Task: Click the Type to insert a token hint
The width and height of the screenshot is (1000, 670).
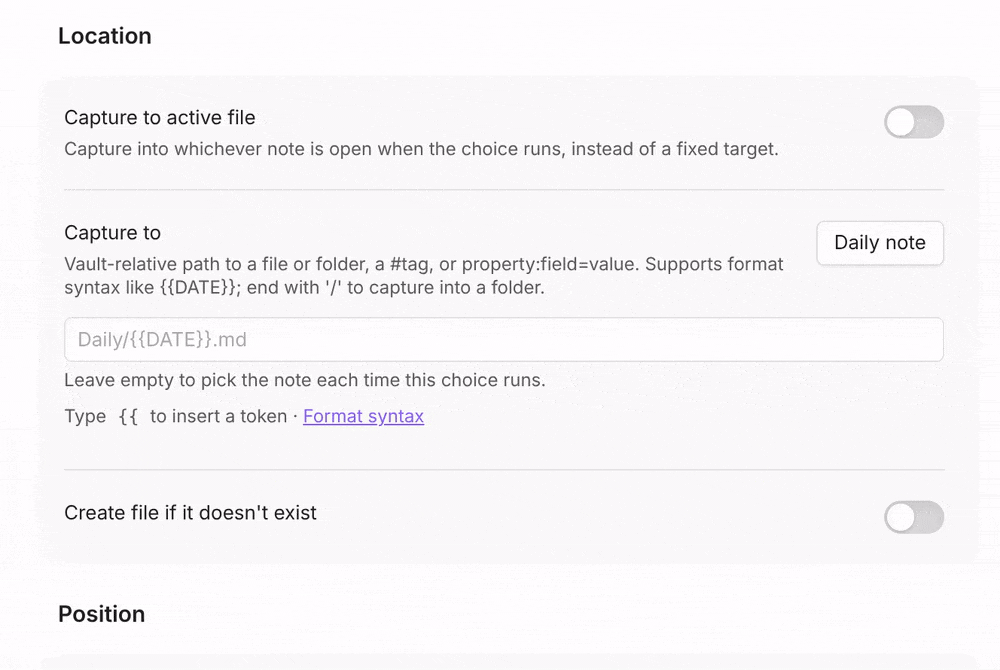Action: click(x=176, y=416)
